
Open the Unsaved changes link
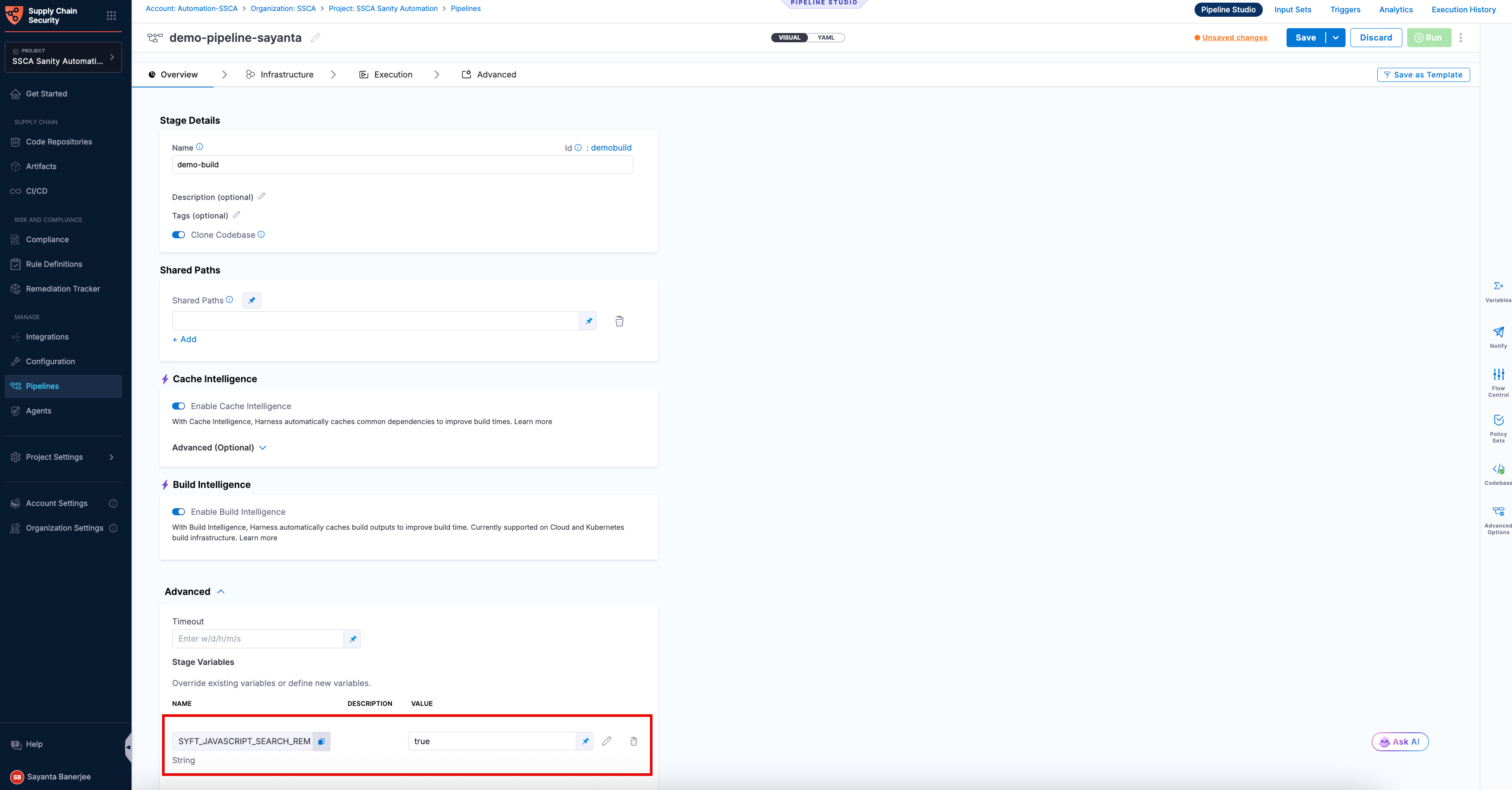click(1234, 37)
